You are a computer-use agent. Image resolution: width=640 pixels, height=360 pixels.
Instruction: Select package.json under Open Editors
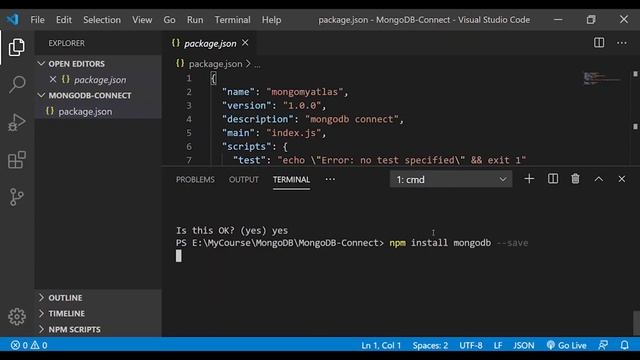pos(100,80)
